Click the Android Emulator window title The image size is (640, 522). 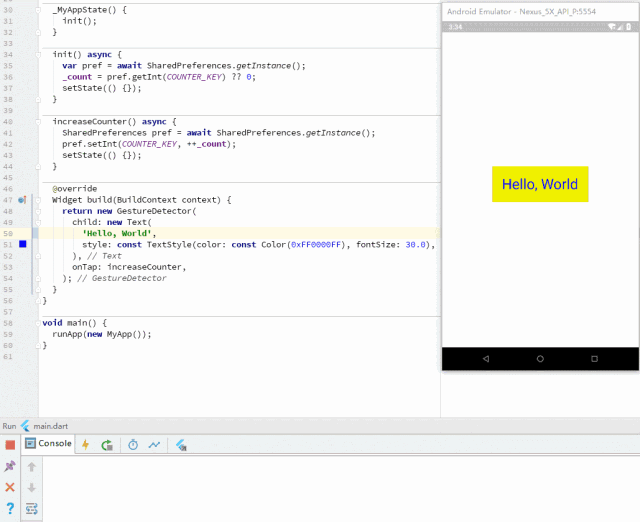click(x=521, y=11)
